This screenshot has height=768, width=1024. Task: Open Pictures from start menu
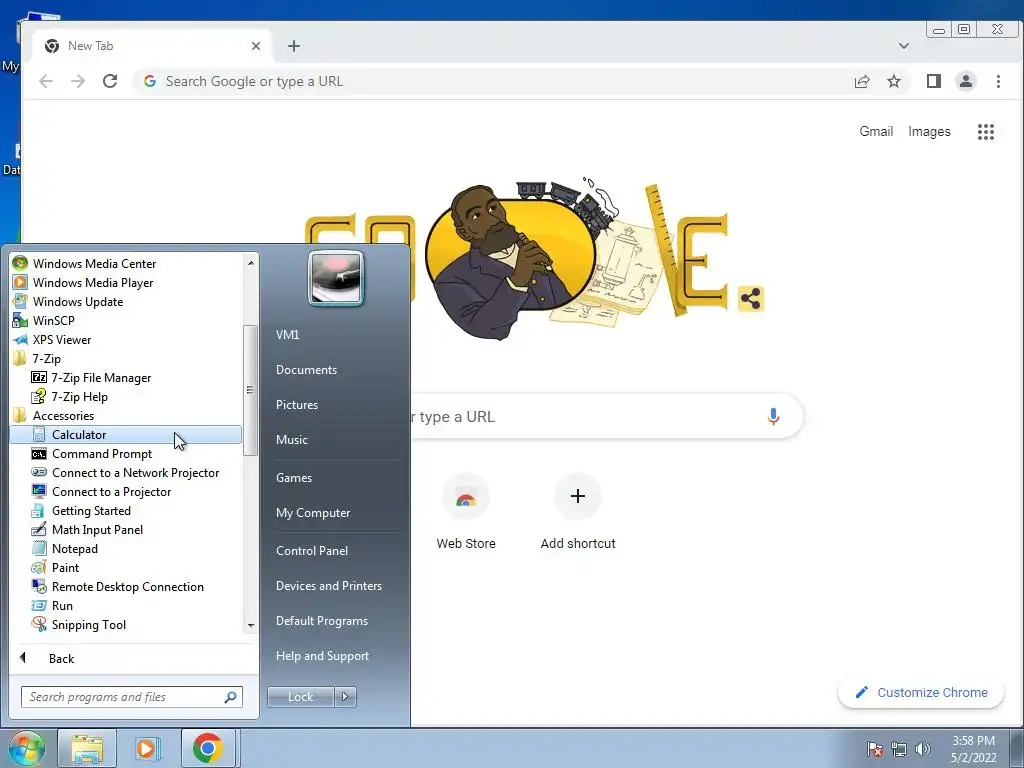(x=297, y=405)
